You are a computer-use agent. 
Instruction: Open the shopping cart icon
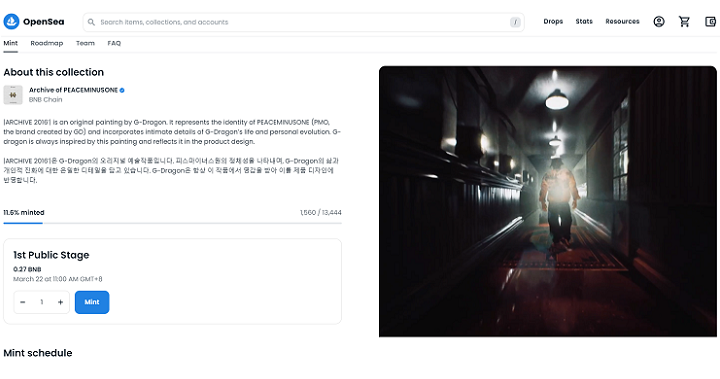coord(684,22)
